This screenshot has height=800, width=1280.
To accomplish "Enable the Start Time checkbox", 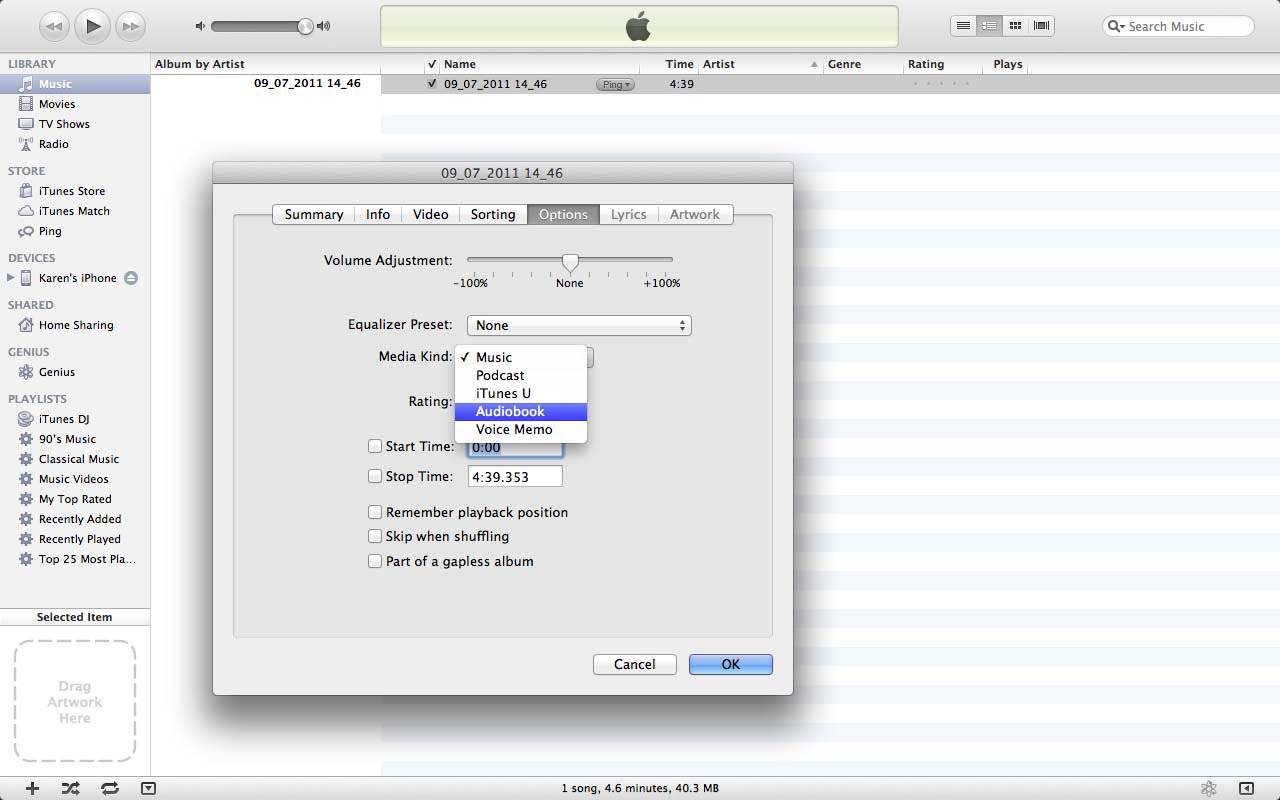I will [x=375, y=446].
